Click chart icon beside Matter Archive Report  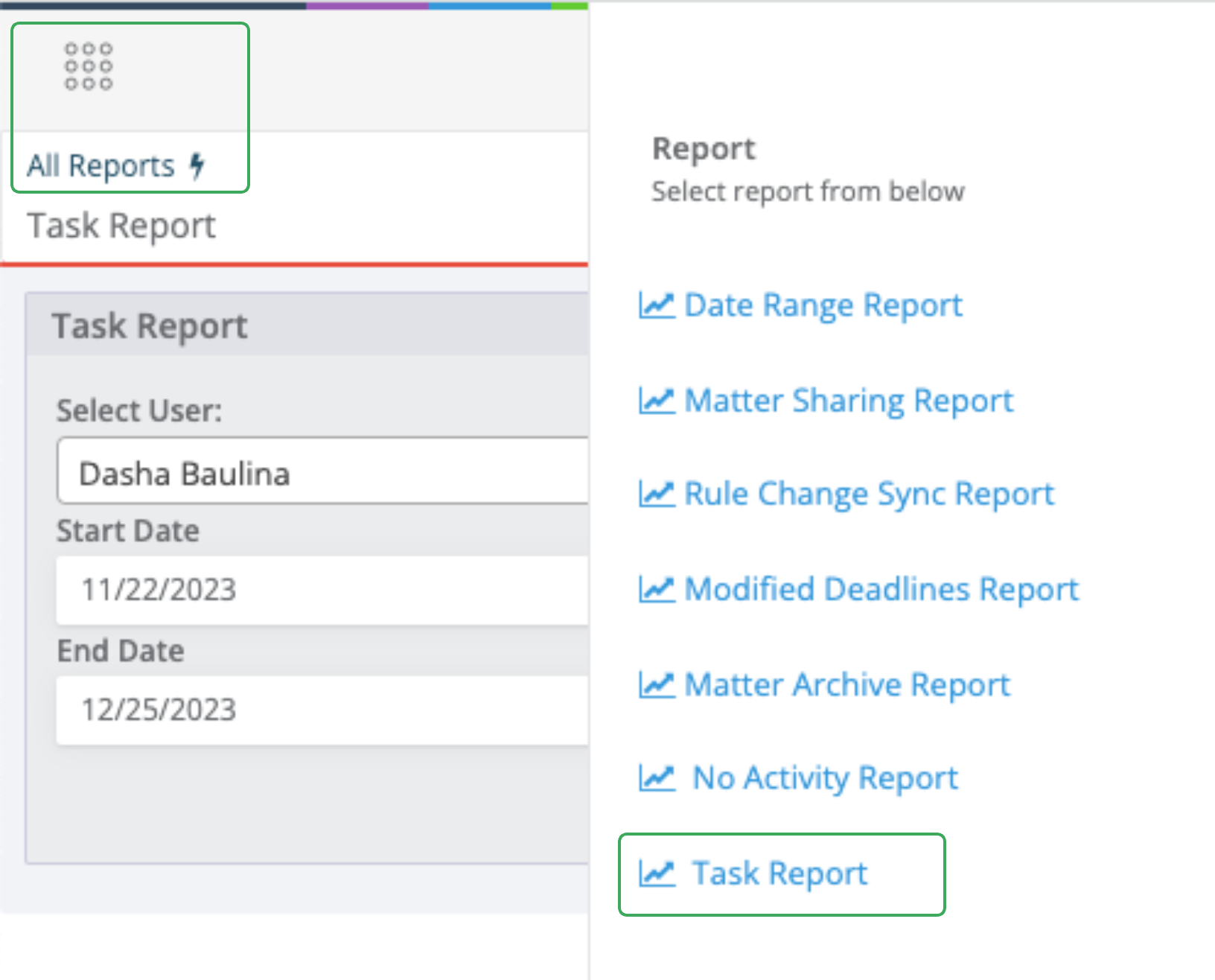657,684
